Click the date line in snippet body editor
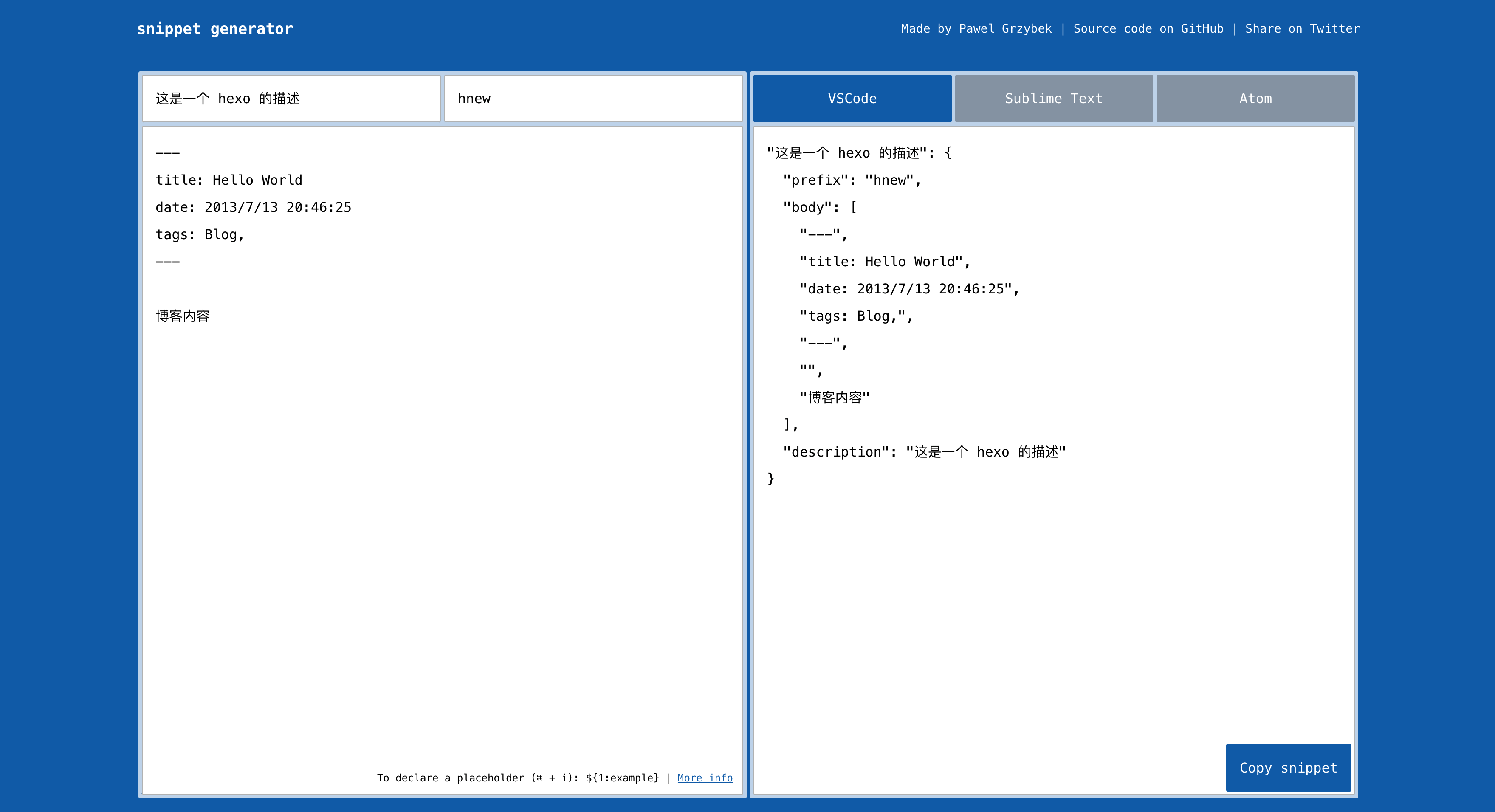 [x=253, y=207]
